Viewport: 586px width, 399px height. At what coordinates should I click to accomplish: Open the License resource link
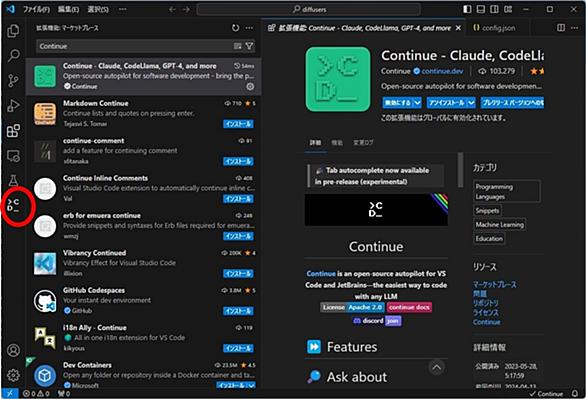[x=485, y=312]
